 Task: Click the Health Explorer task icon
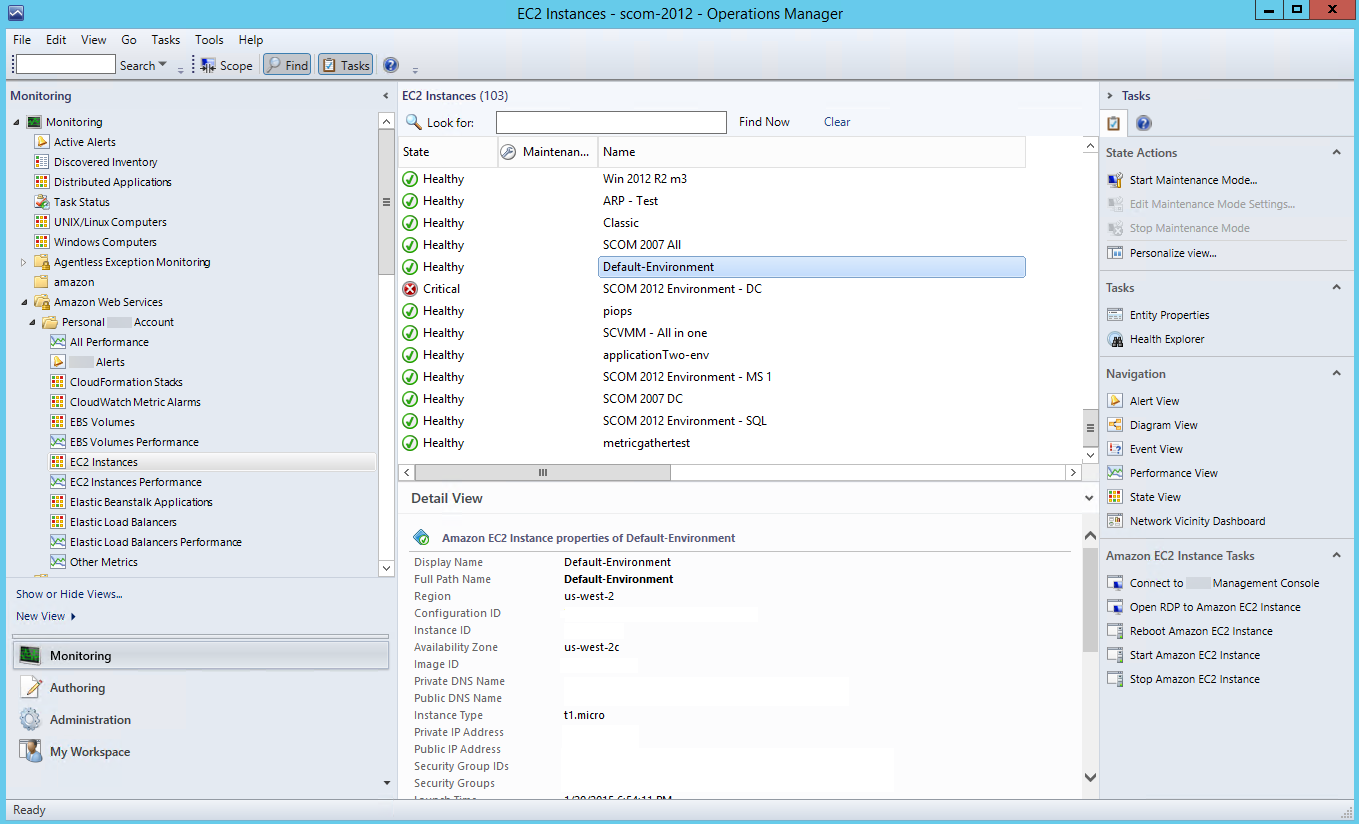[x=1115, y=339]
